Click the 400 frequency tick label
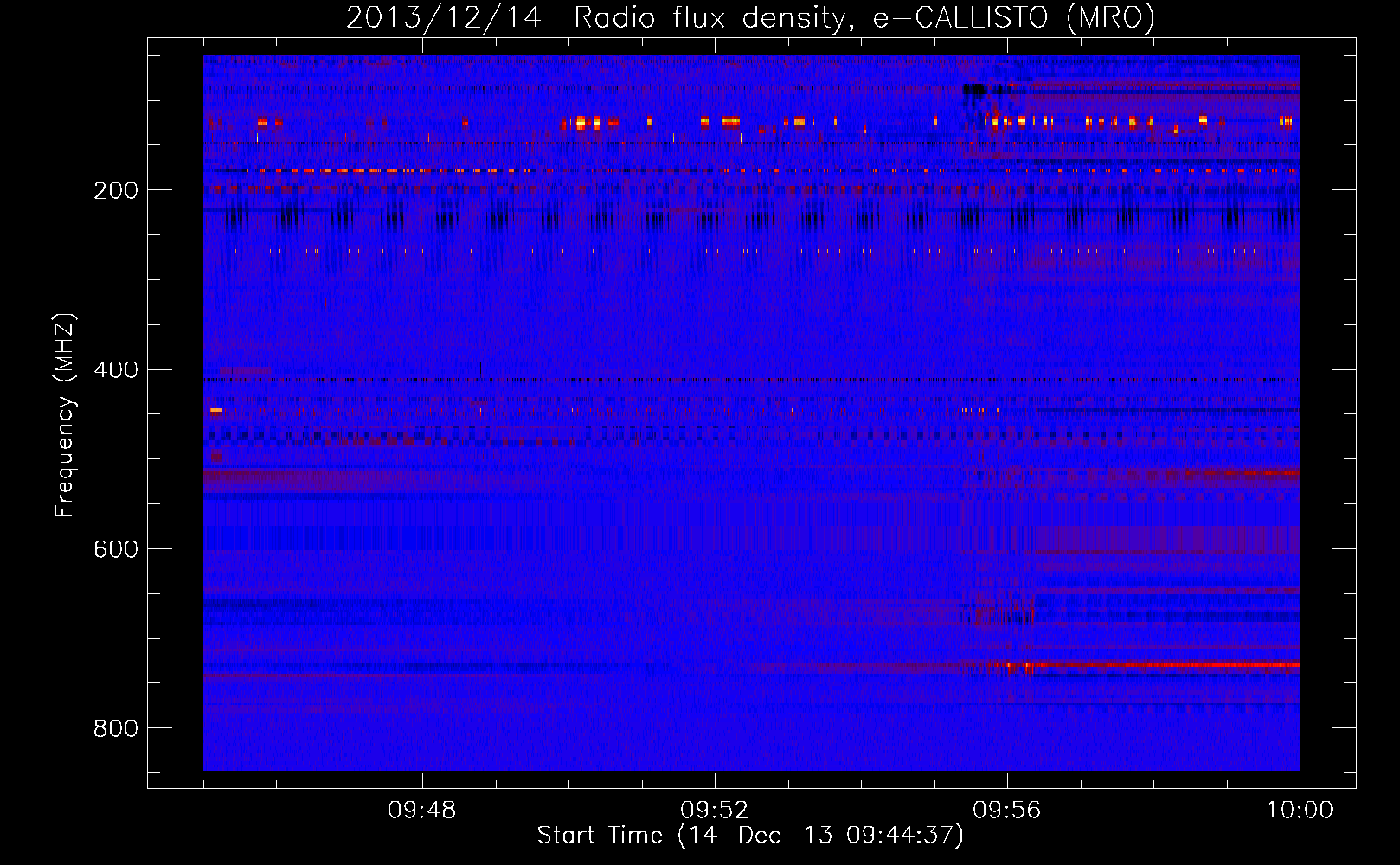The image size is (1400, 865). coord(116,370)
